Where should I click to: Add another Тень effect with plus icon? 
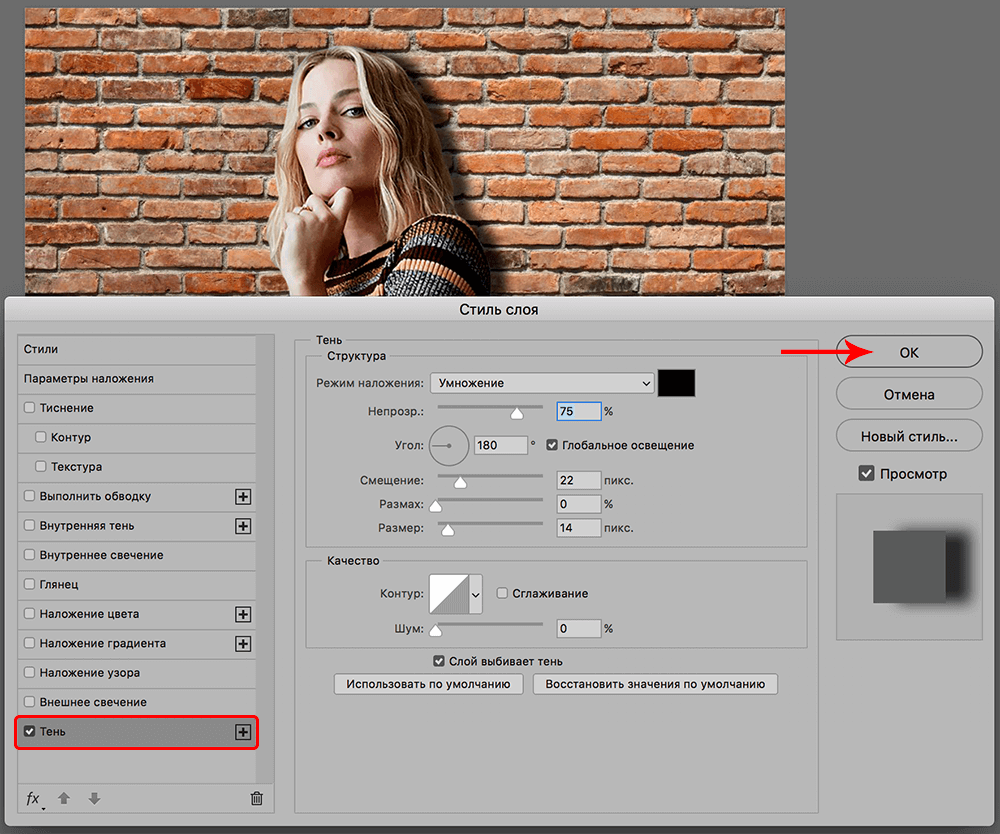point(242,732)
